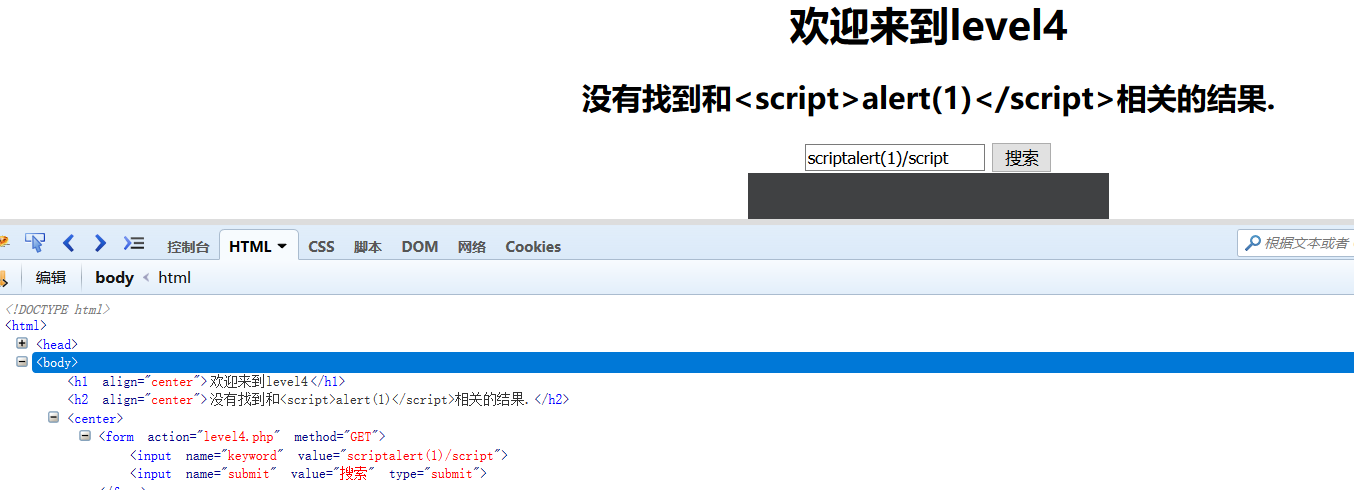The width and height of the screenshot is (1354, 490).
Task: Click the 欢迎来到level4 page heading
Action: tap(928, 26)
